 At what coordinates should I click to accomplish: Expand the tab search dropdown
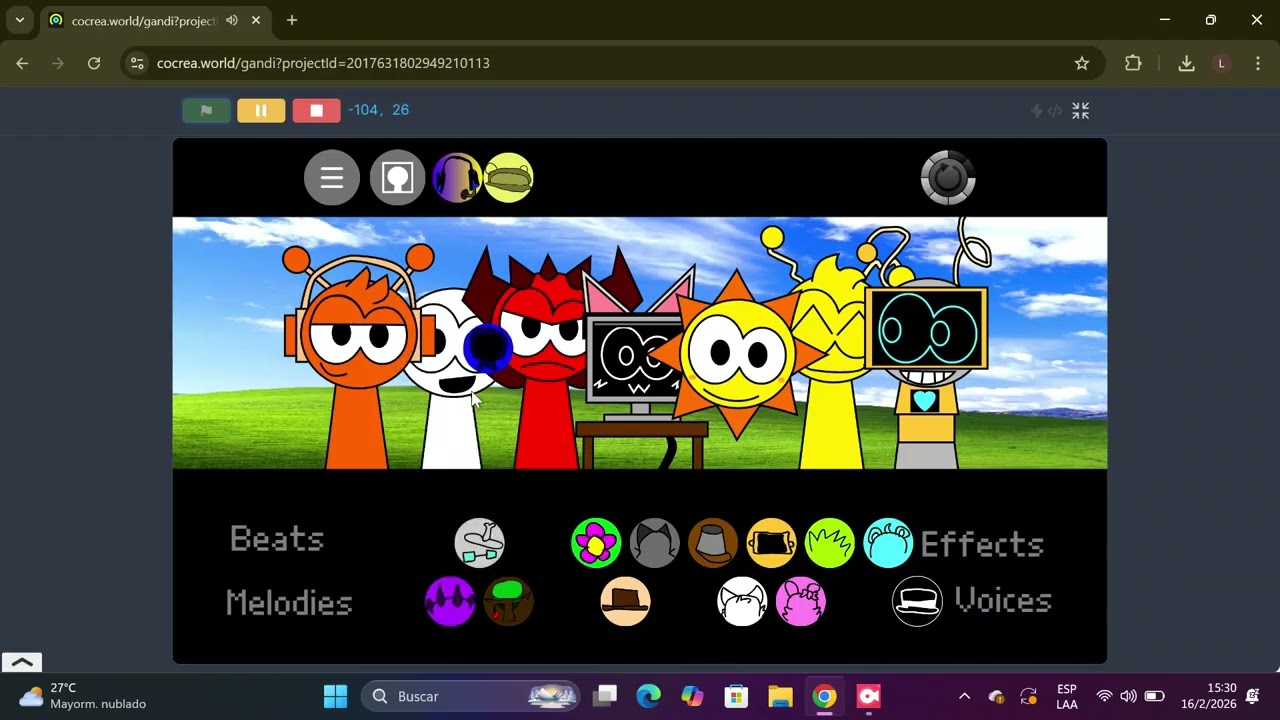(19, 20)
